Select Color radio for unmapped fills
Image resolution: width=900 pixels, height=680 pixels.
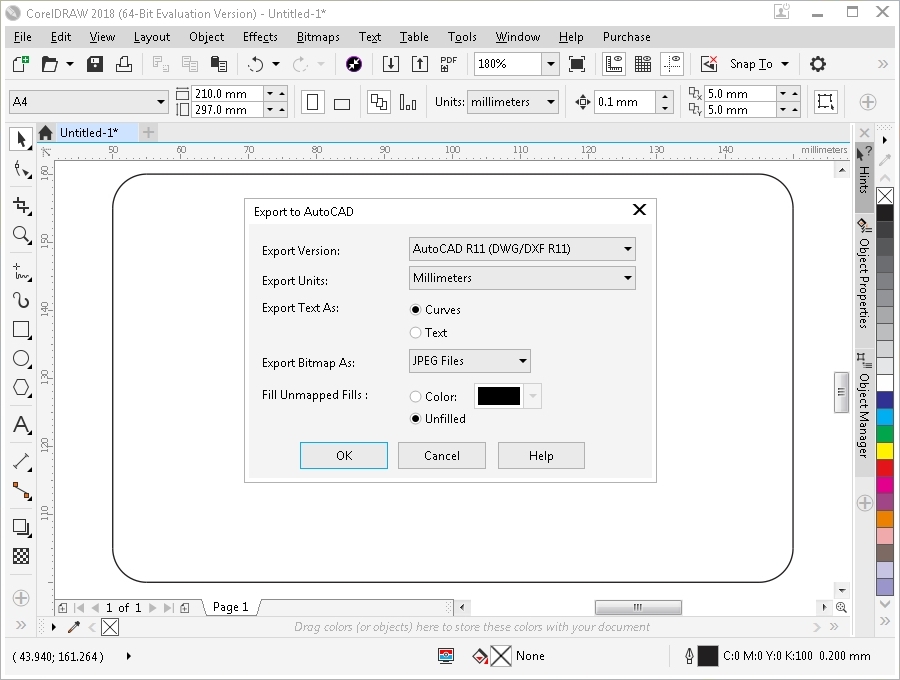(x=416, y=397)
